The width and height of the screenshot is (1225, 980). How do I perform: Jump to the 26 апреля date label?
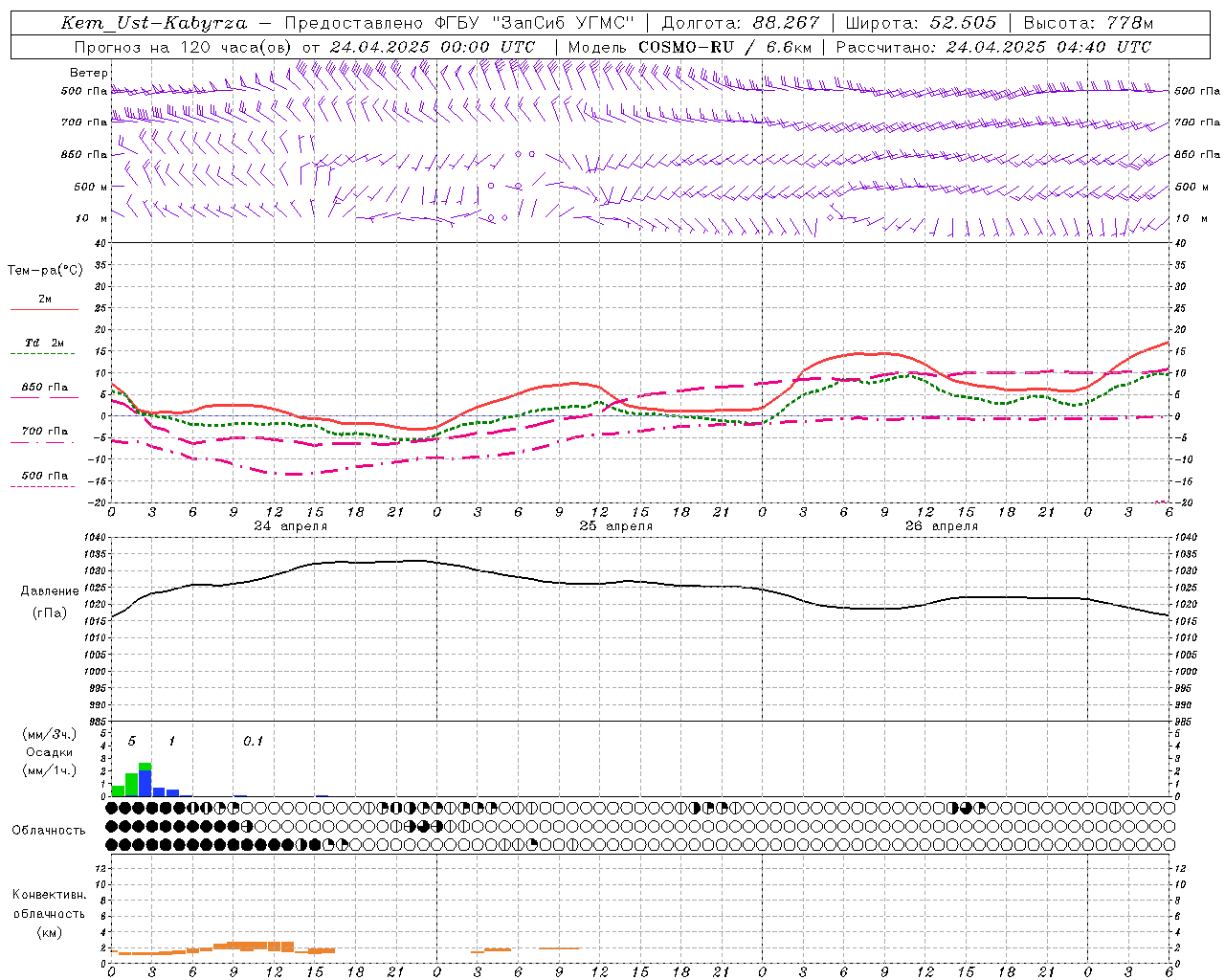pos(941,526)
